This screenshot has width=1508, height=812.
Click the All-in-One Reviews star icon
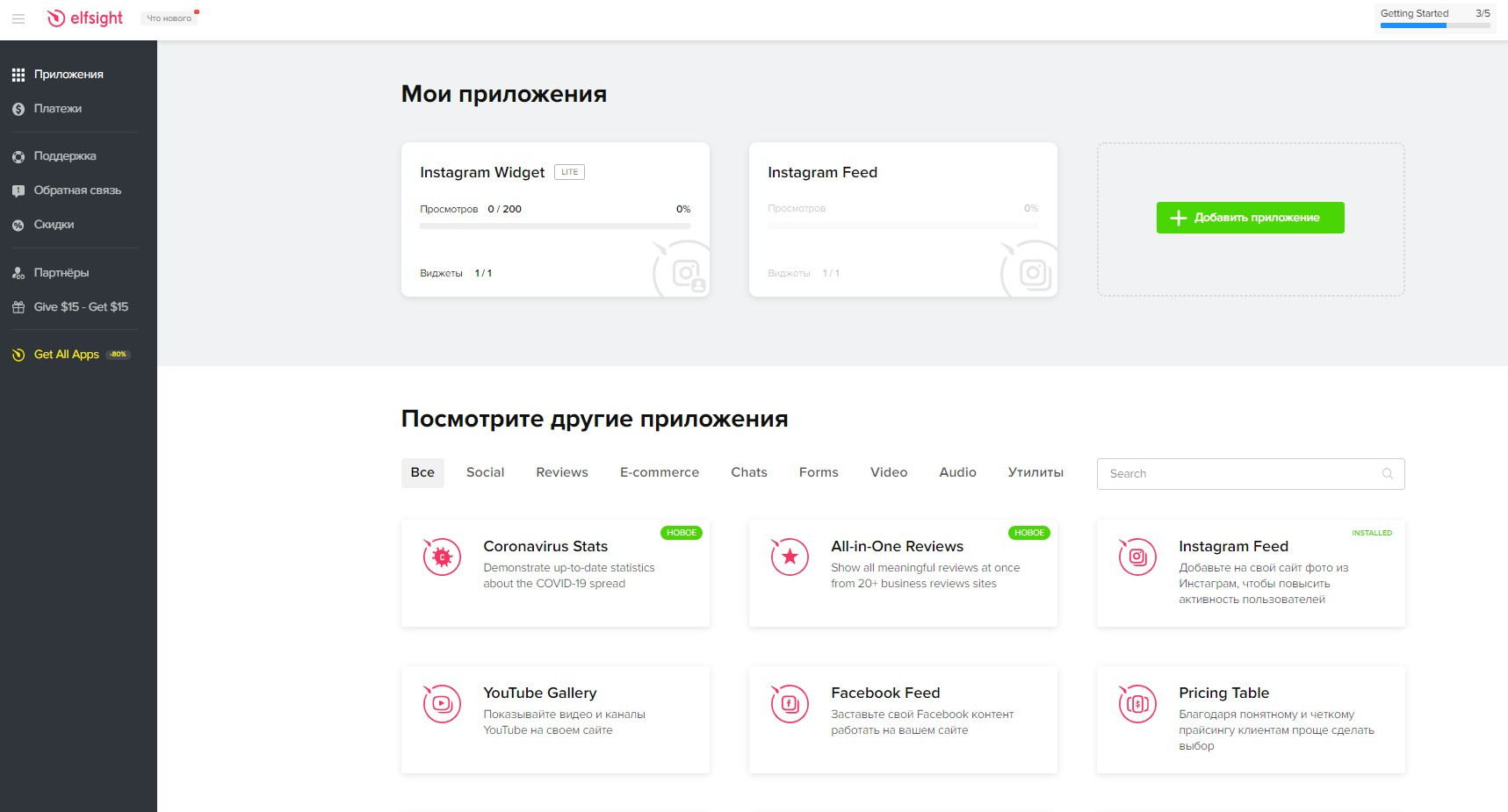tap(790, 557)
